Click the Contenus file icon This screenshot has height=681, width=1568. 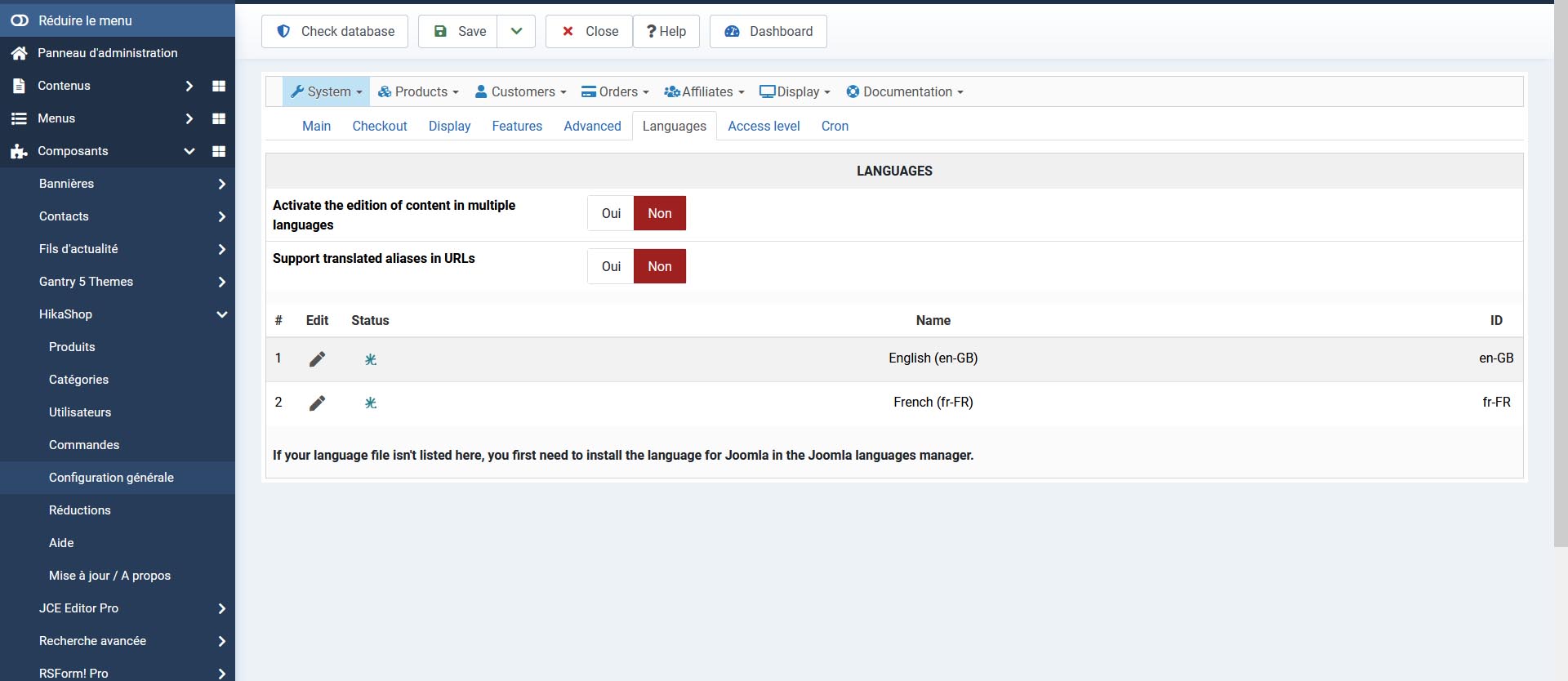(x=19, y=86)
